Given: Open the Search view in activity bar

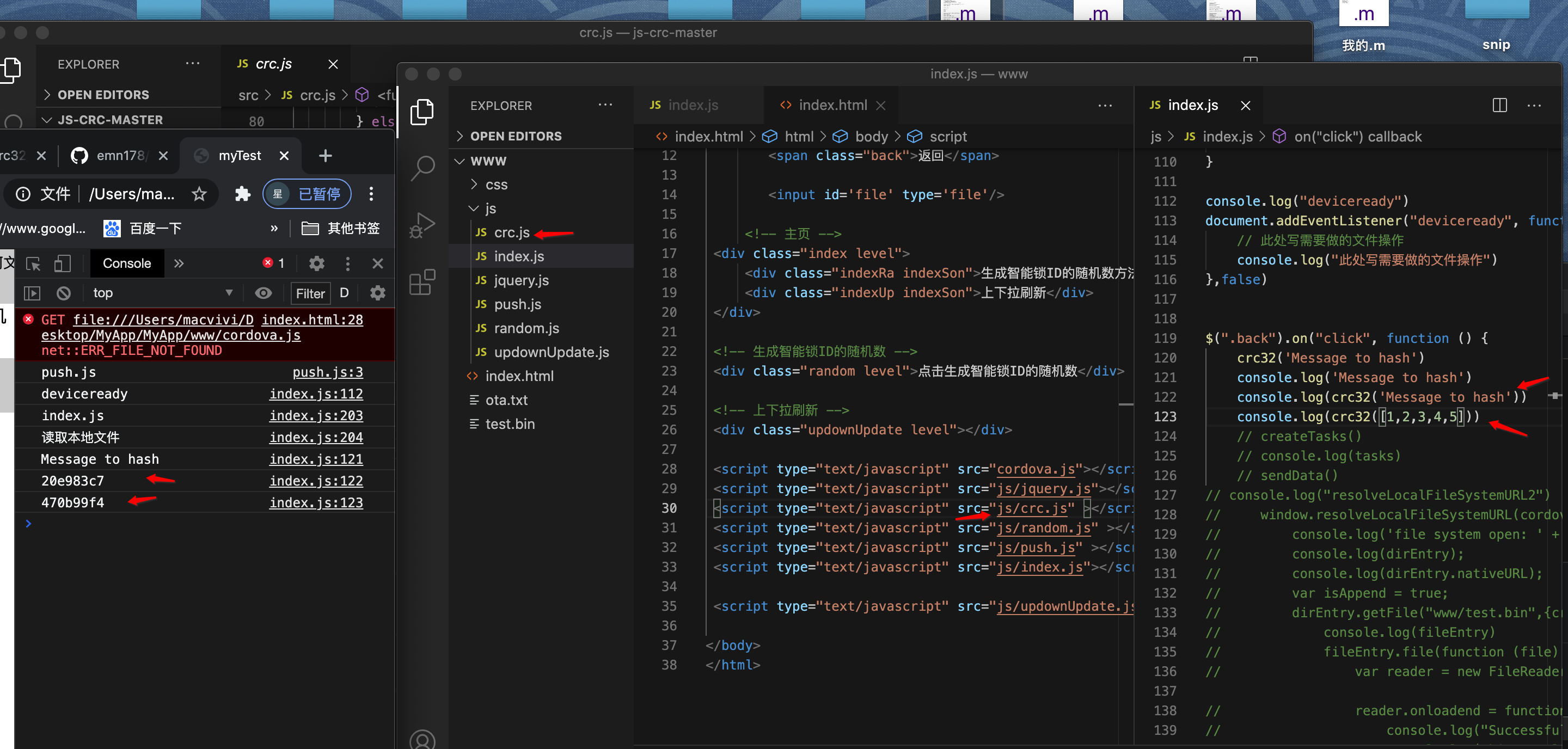Looking at the screenshot, I should (x=422, y=168).
